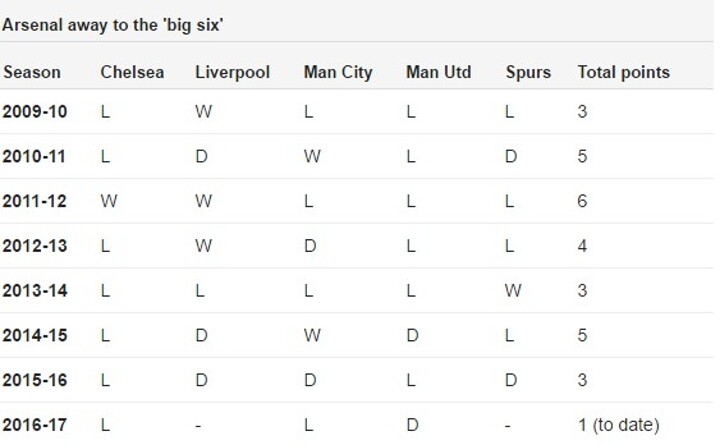Screen dimensions: 720x445
Task: Select the Man City column header
Action: tap(338, 73)
